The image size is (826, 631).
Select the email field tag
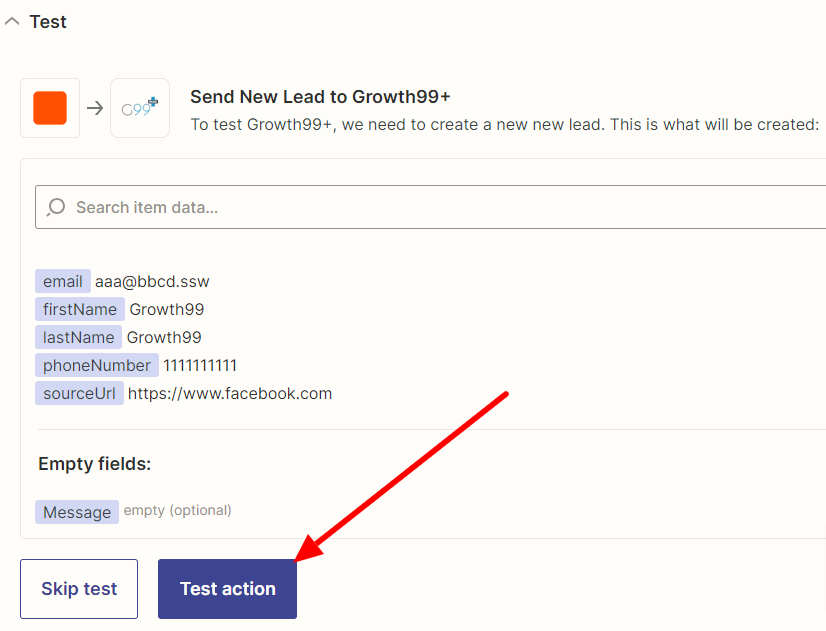coord(63,281)
